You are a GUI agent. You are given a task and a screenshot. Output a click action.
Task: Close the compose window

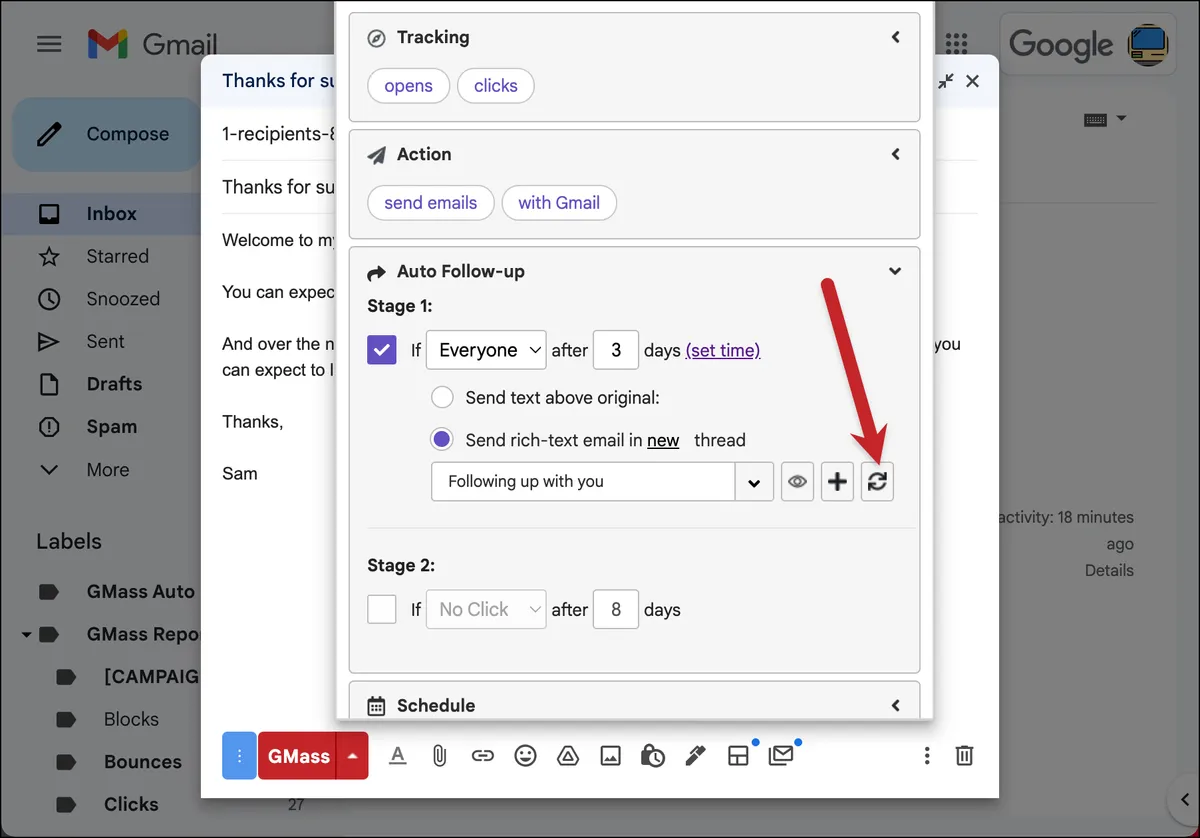click(x=972, y=81)
